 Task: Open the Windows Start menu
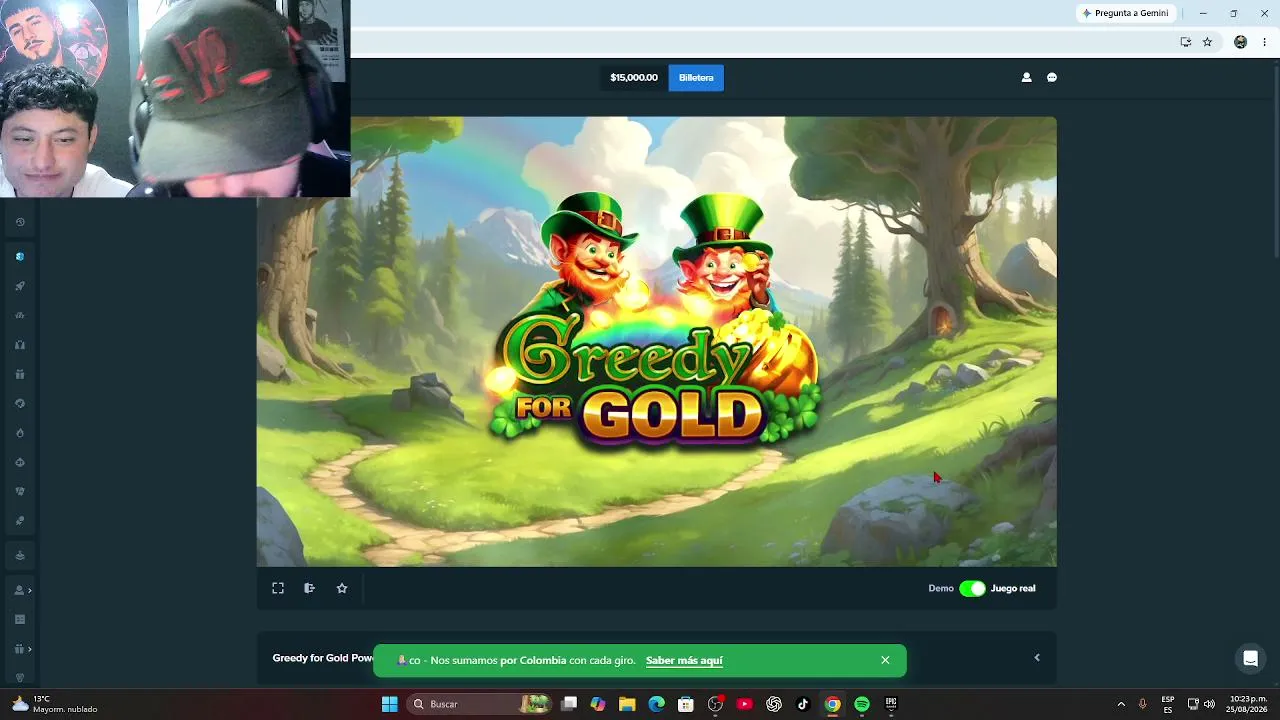click(x=390, y=704)
